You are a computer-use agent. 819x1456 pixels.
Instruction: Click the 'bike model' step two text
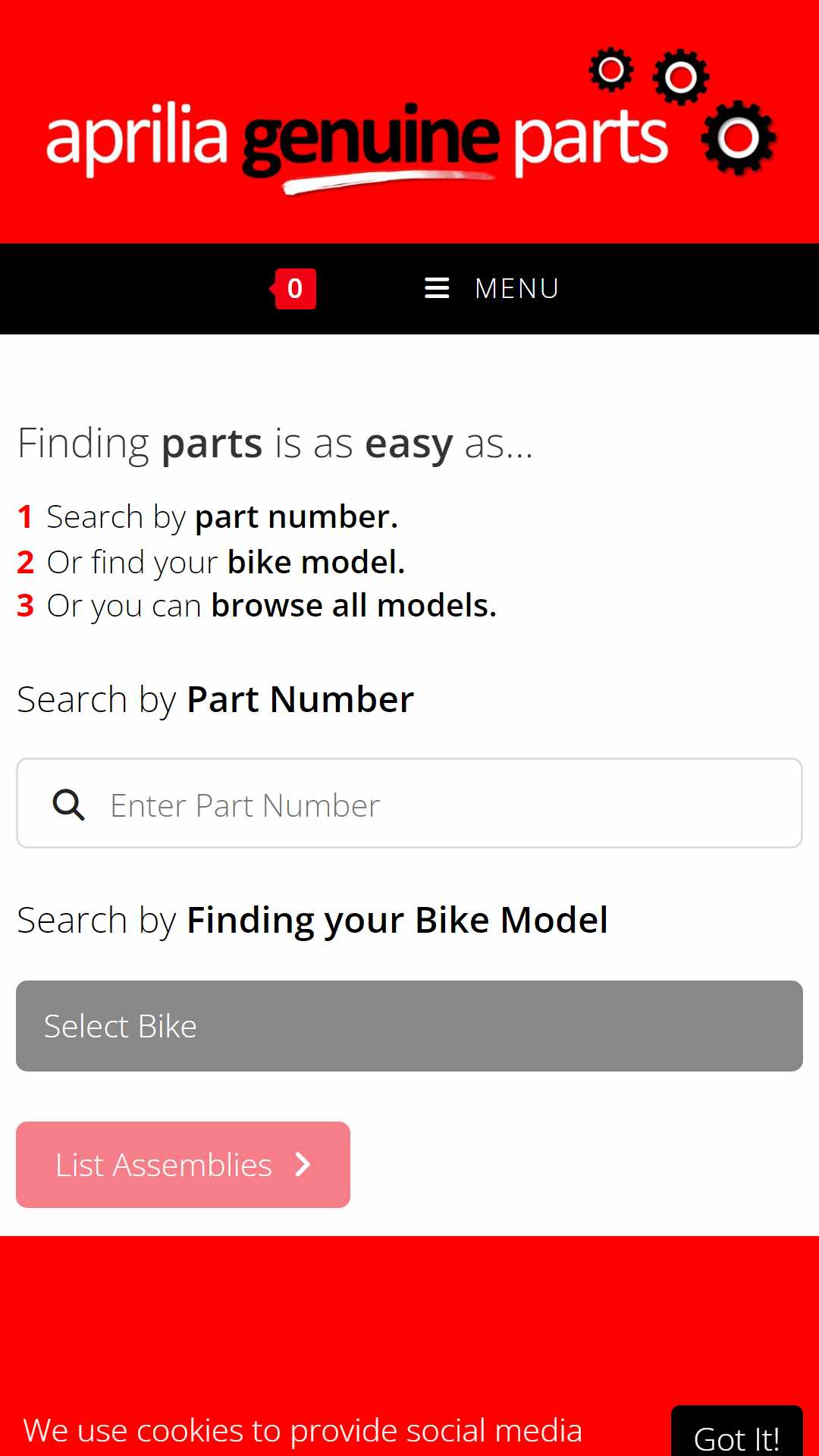click(316, 563)
